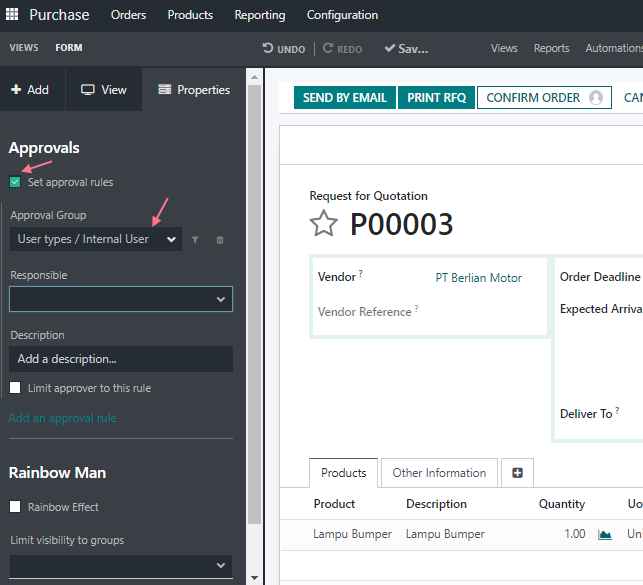Click Add an approval rule link
This screenshot has height=585, width=643.
pos(63,418)
